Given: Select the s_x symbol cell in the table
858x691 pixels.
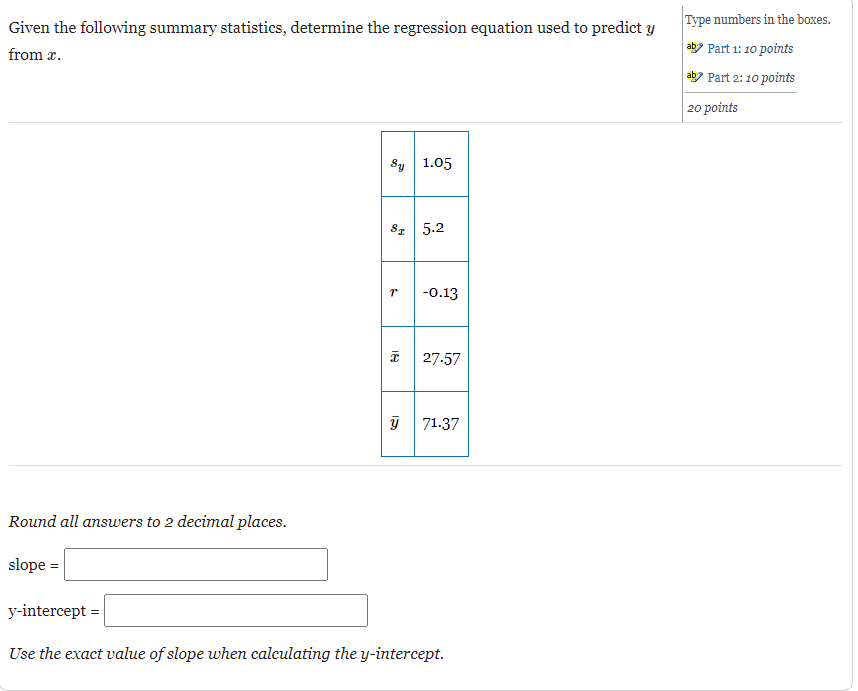Looking at the screenshot, I should (x=397, y=228).
